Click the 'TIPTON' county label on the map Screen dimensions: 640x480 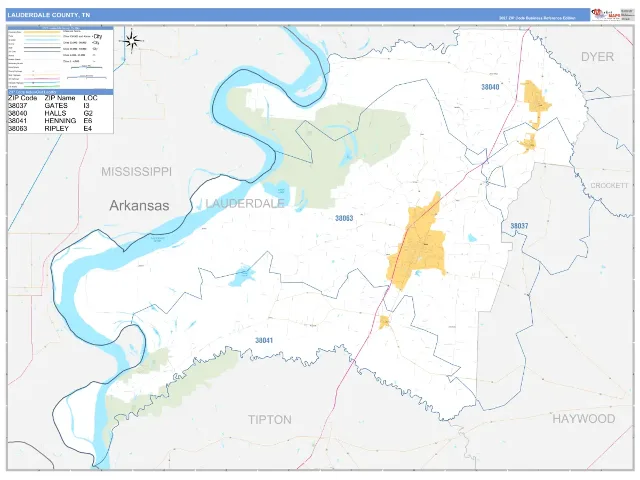coord(270,420)
